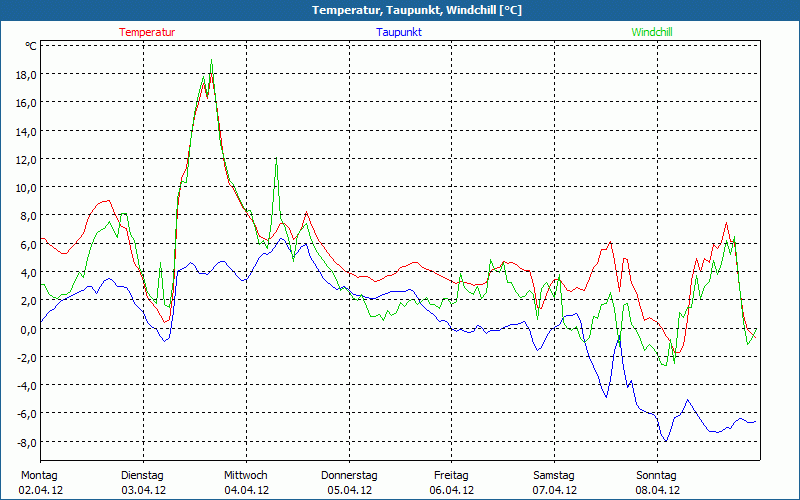Click the date 08.04.12

tap(658, 490)
